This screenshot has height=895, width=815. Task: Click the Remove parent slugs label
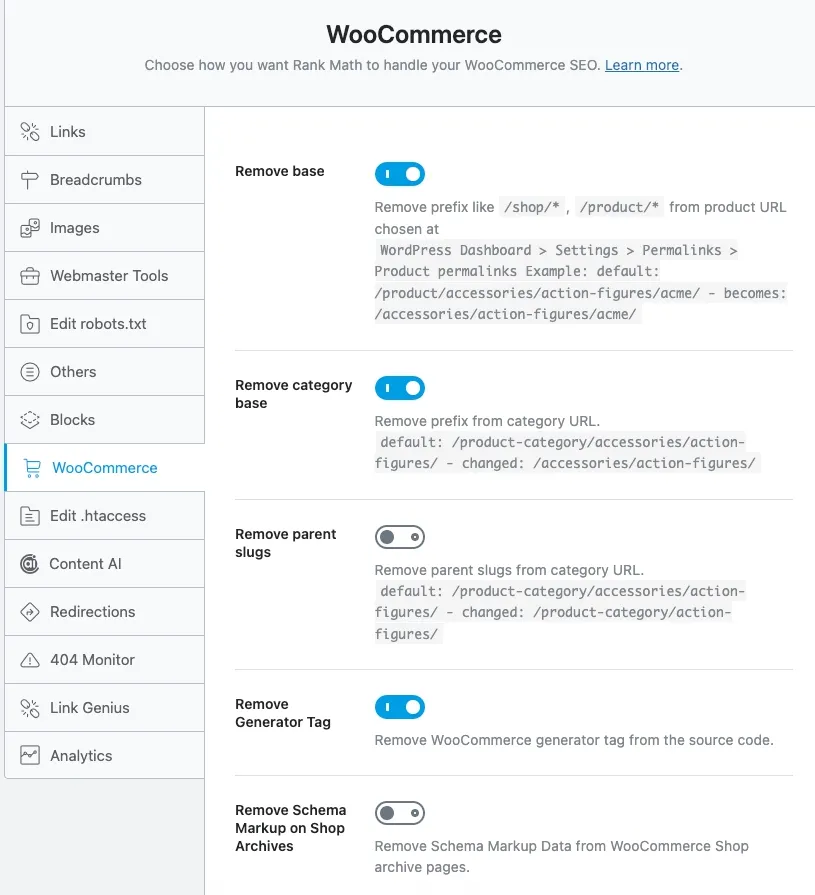coord(285,543)
